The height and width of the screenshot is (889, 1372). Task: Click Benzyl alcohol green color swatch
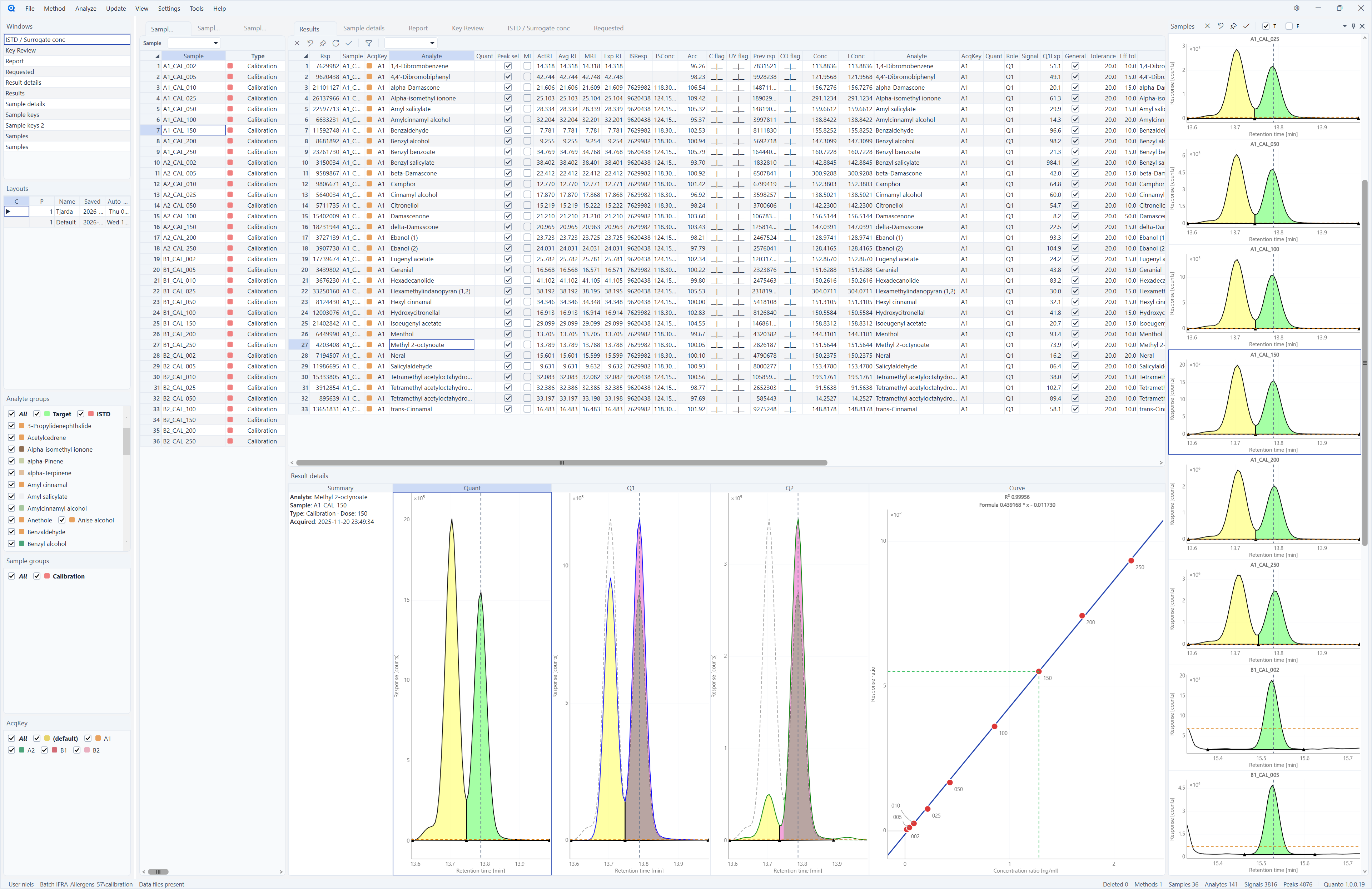click(22, 544)
